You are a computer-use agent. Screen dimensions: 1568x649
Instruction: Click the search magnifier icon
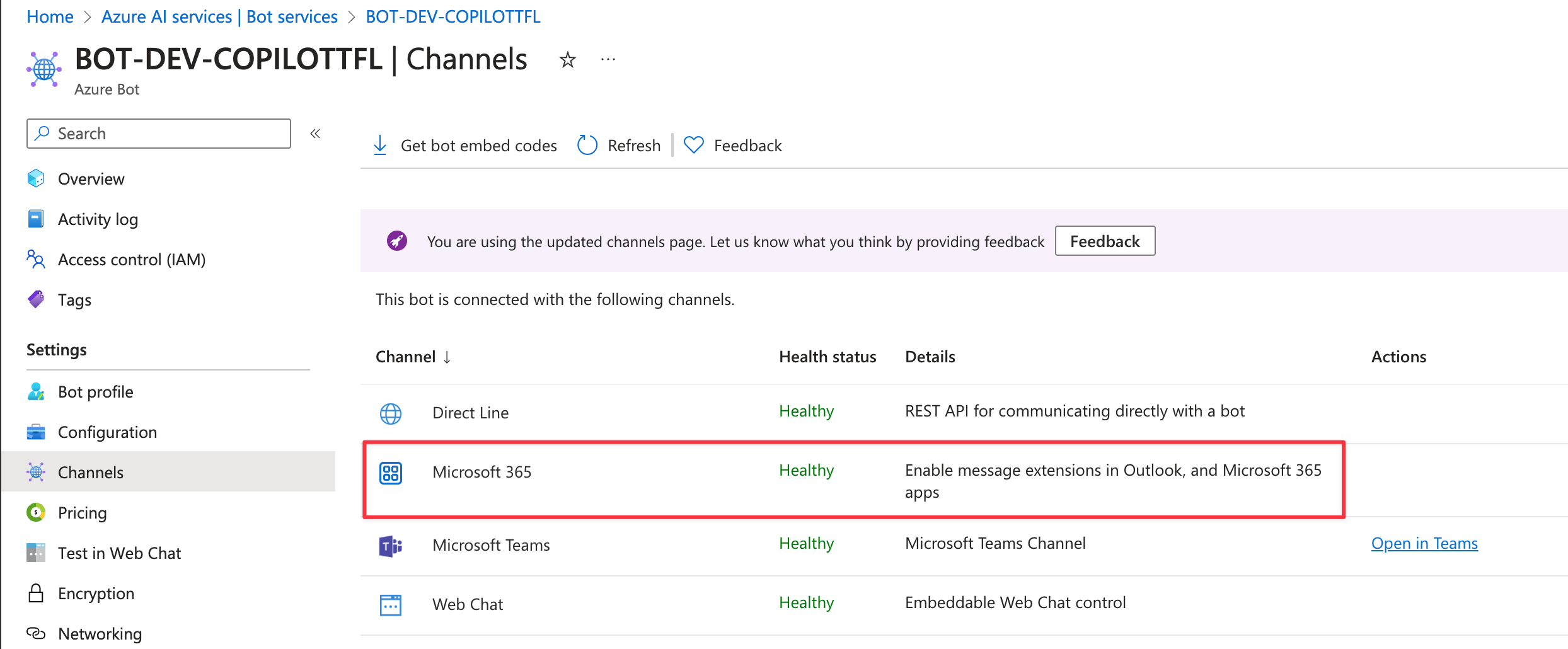pyautogui.click(x=42, y=133)
